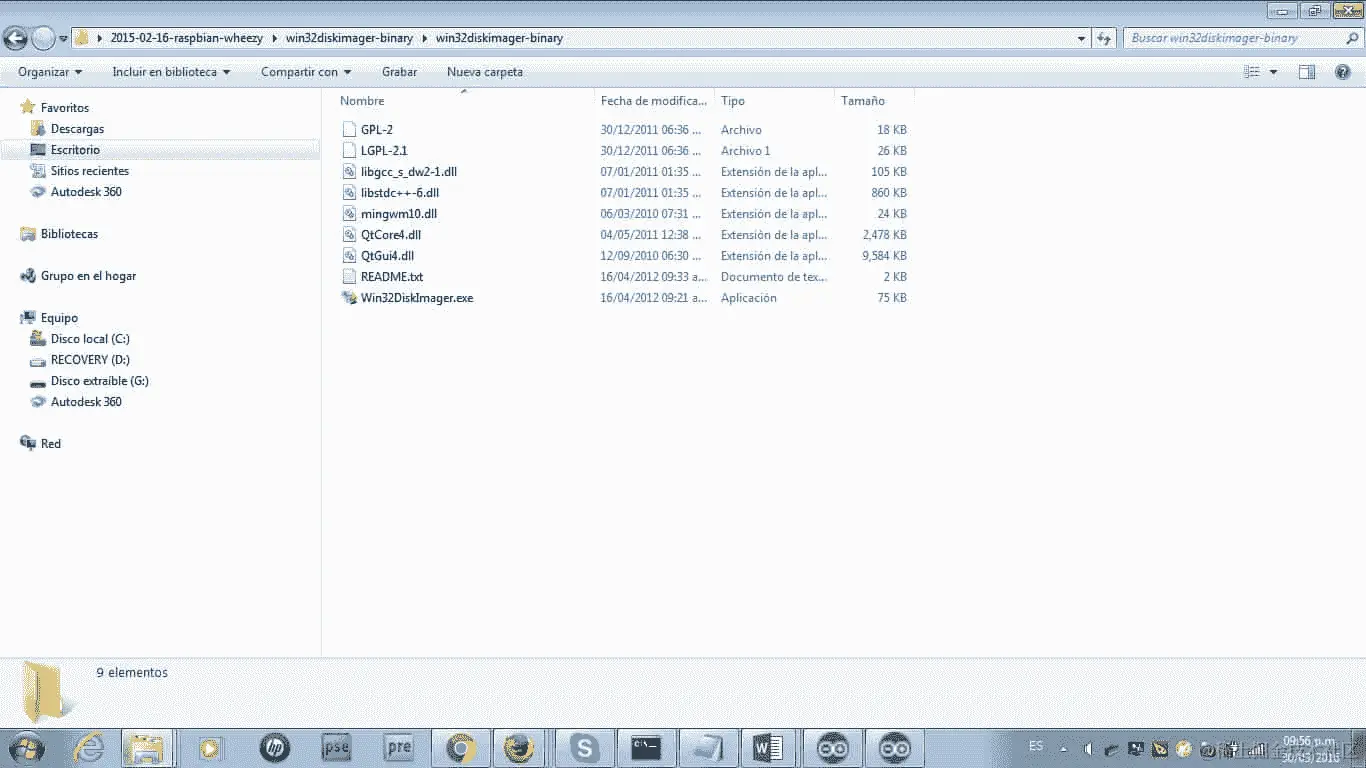
Task: Open the Organizar dropdown menu
Action: (49, 71)
